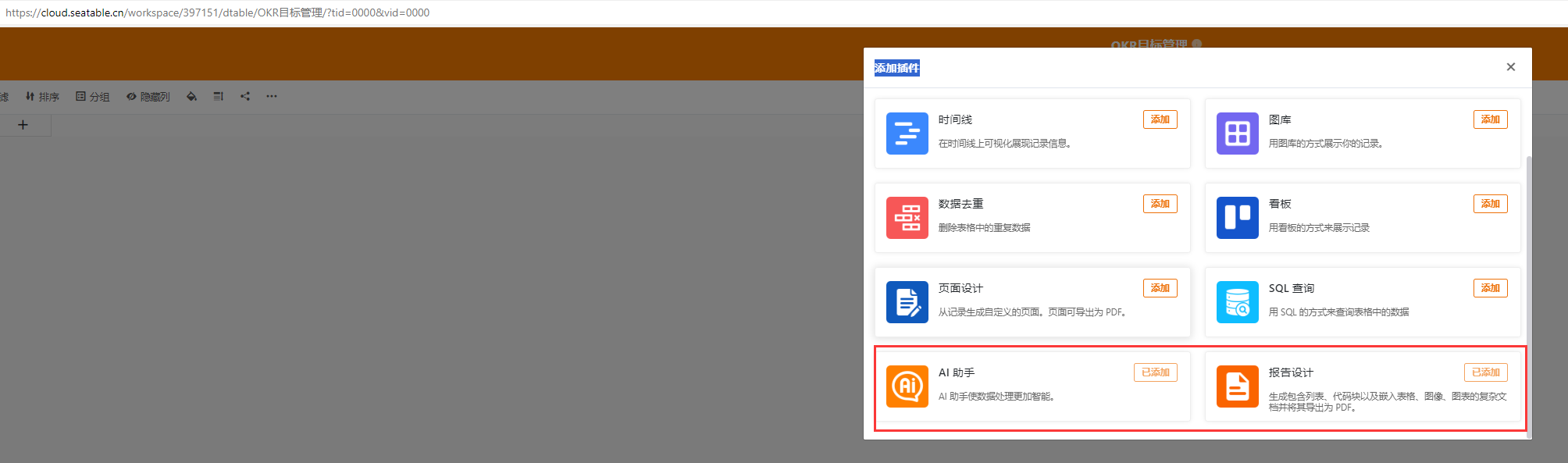The width and height of the screenshot is (1568, 463).
Task: Add the 时间线 plugin
Action: coord(1160,119)
